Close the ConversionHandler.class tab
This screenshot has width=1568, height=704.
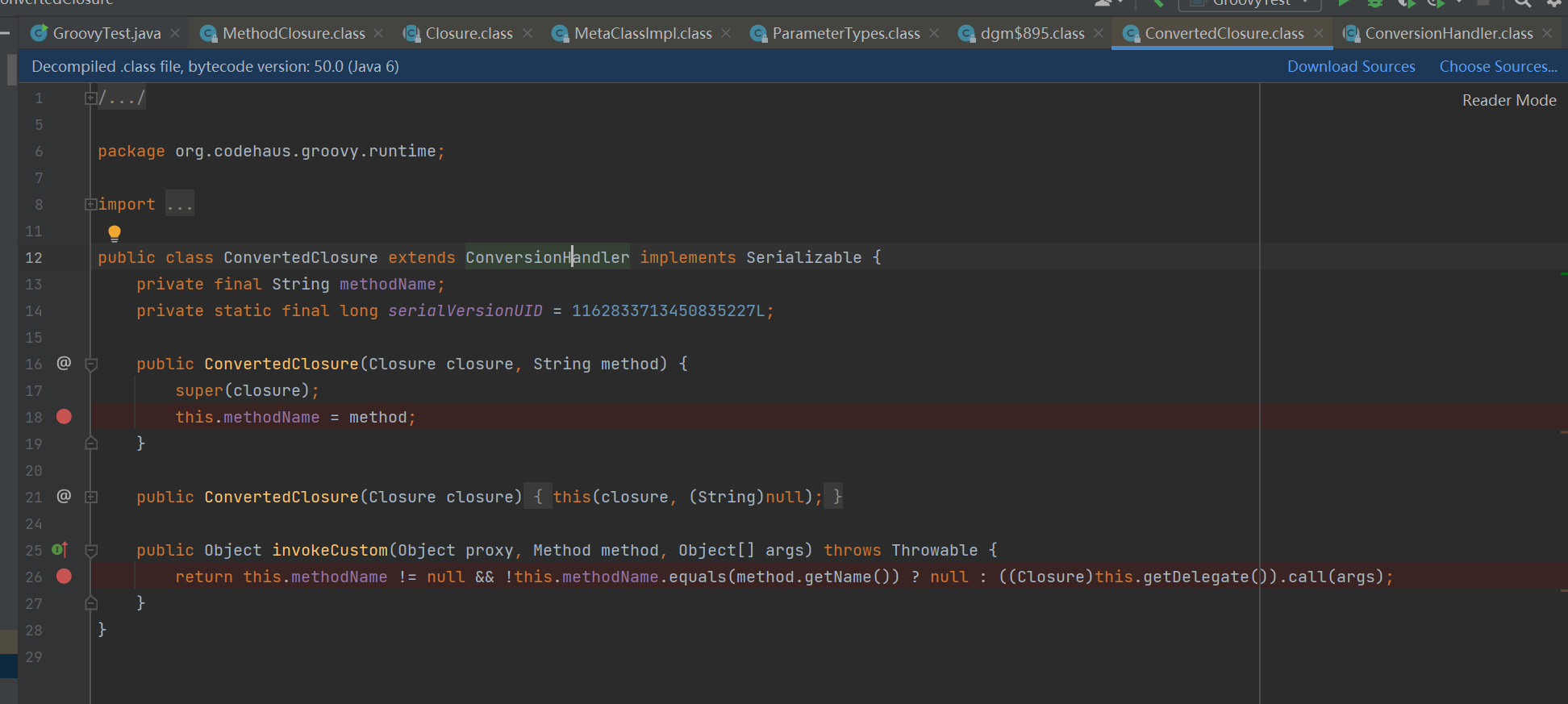click(x=1547, y=33)
